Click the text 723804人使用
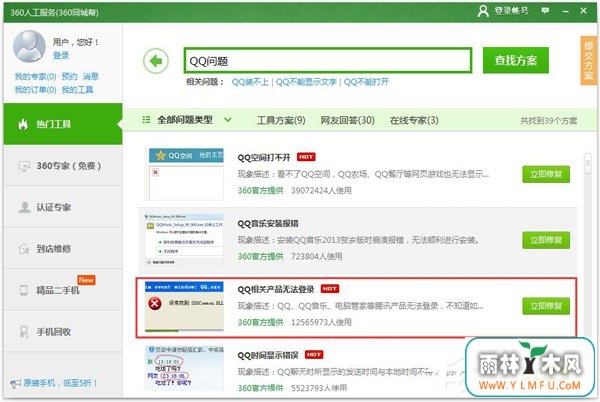Viewport: 600px width, 402px height. (x=317, y=256)
